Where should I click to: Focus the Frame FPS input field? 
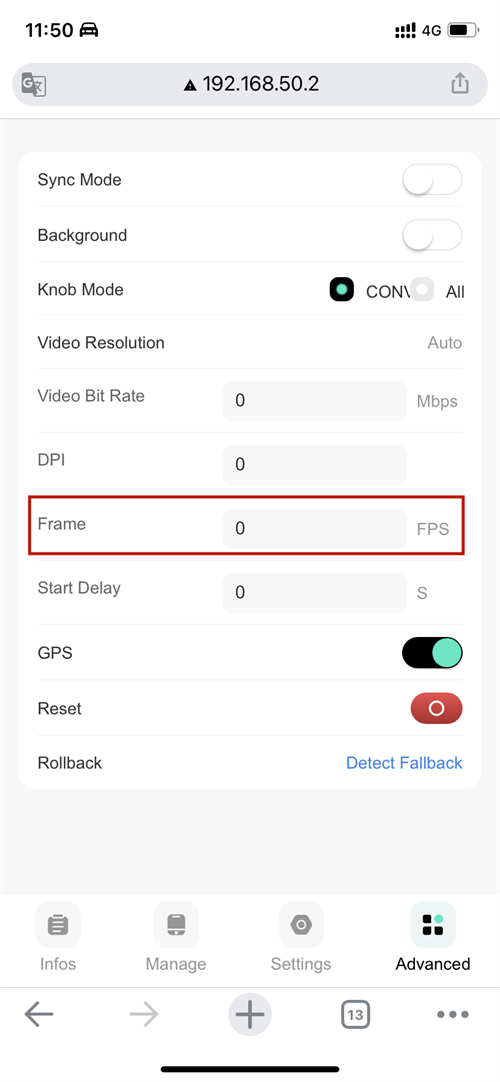tap(314, 529)
